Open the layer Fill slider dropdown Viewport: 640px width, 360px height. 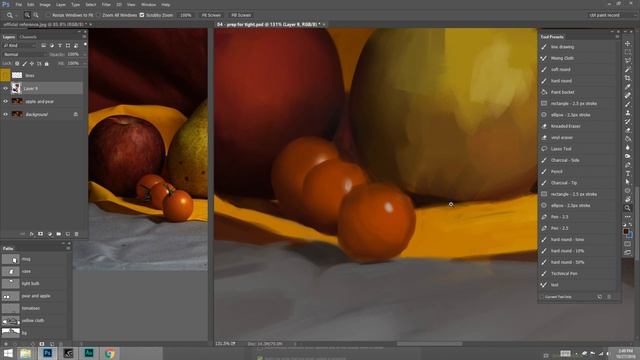tap(84, 63)
